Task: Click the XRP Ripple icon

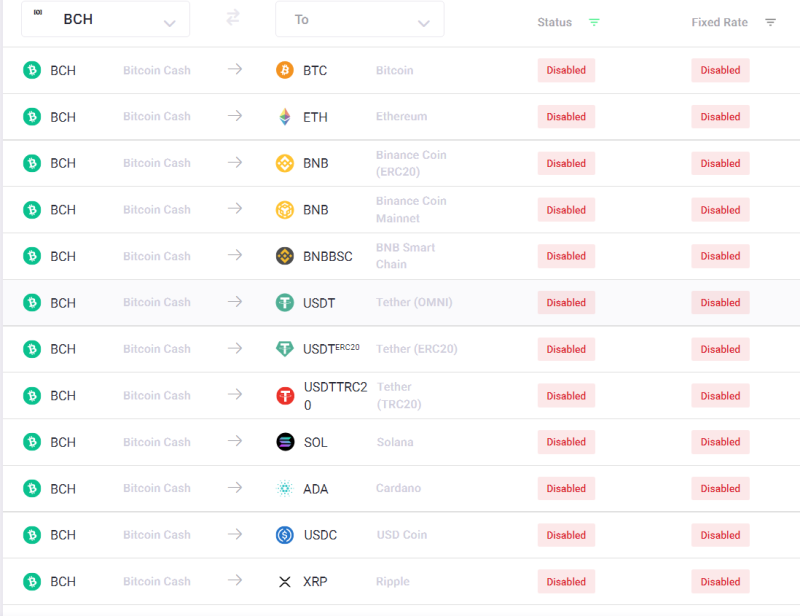Action: [285, 582]
